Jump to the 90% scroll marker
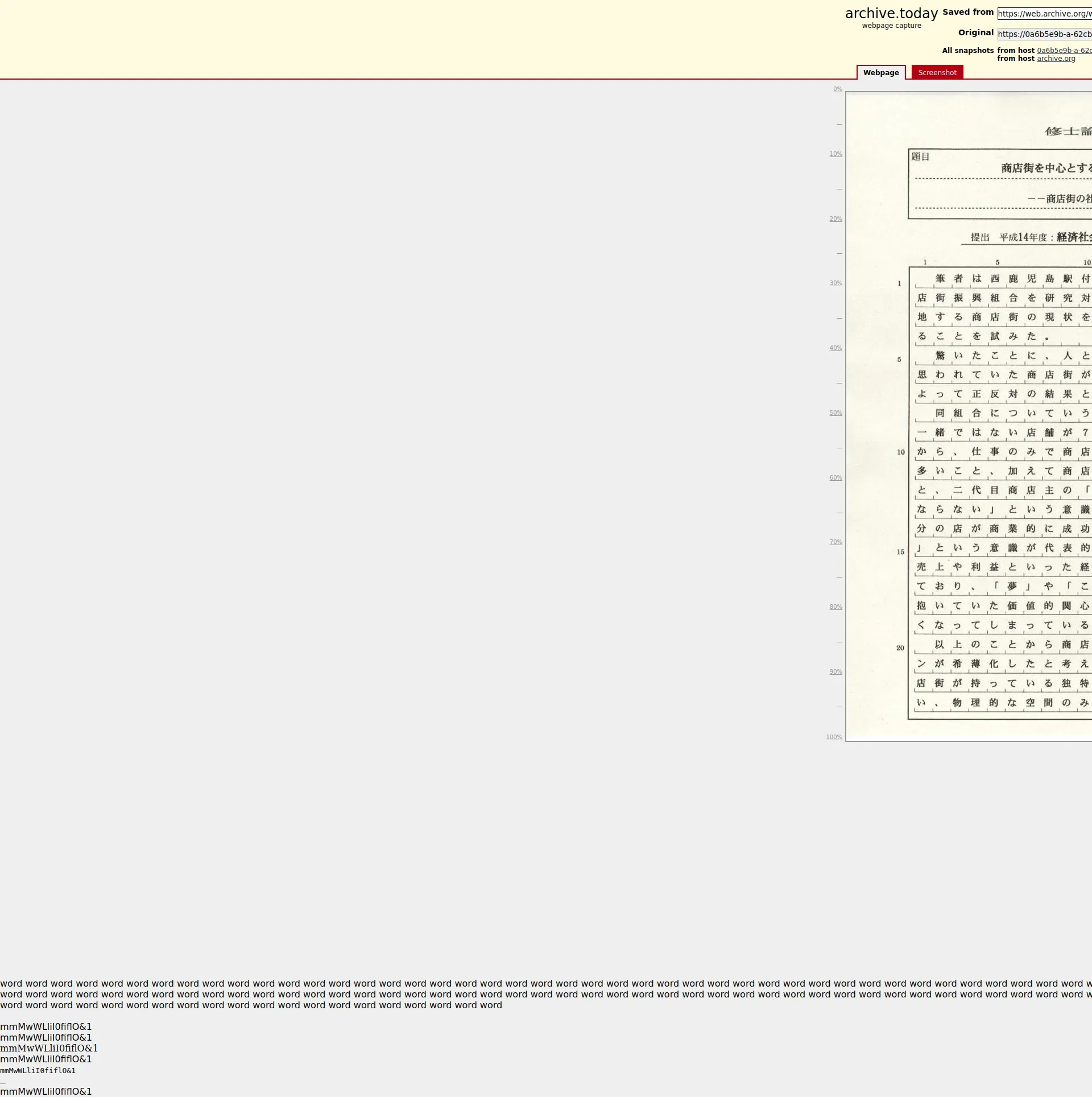 point(835,672)
